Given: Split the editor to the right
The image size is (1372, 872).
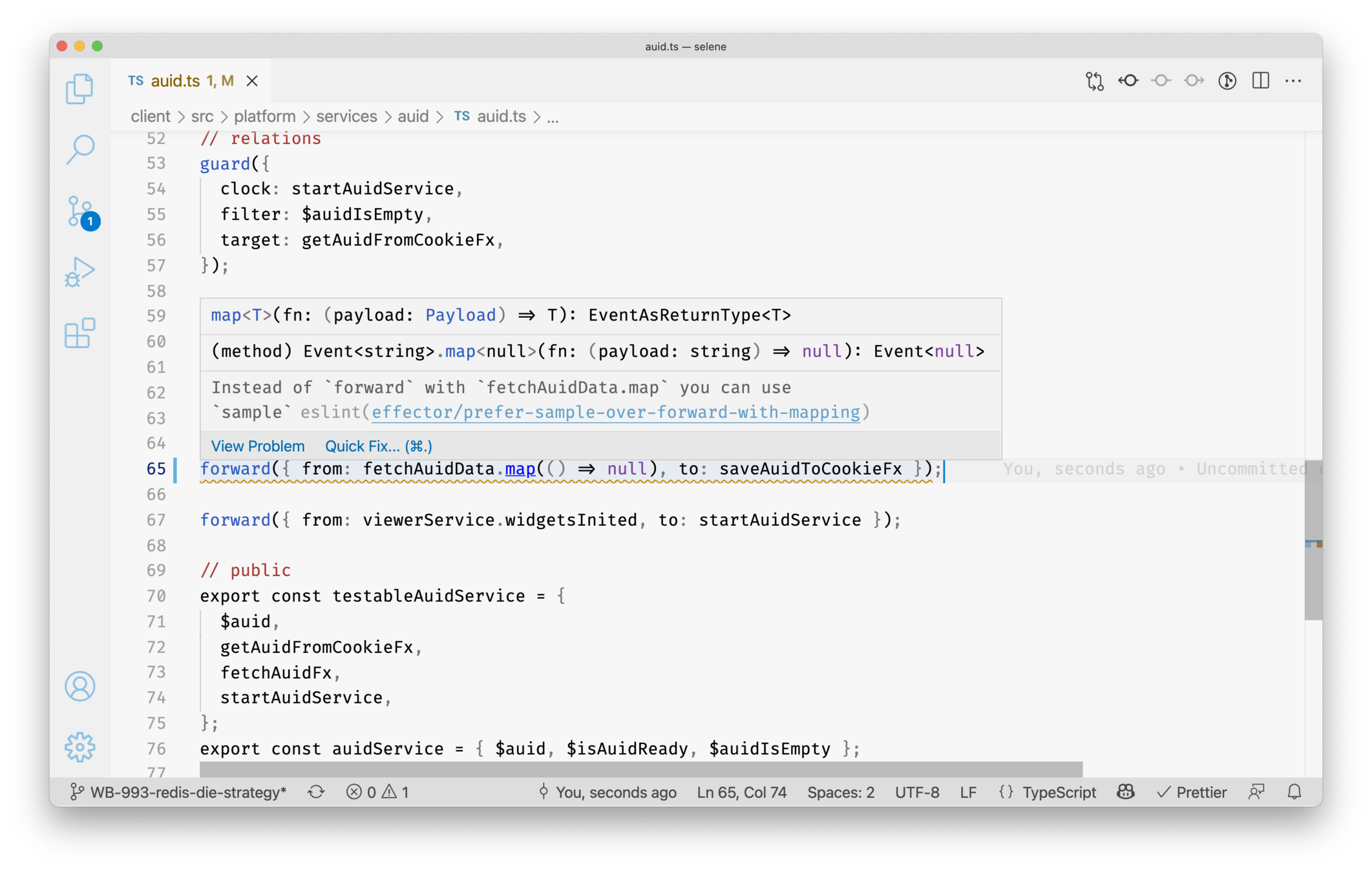Looking at the screenshot, I should [x=1260, y=81].
